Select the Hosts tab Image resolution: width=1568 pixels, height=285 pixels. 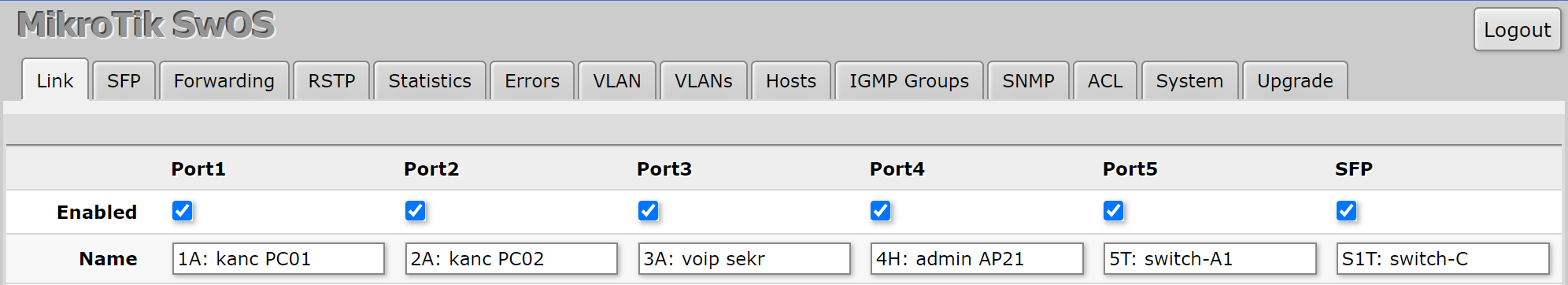click(791, 81)
